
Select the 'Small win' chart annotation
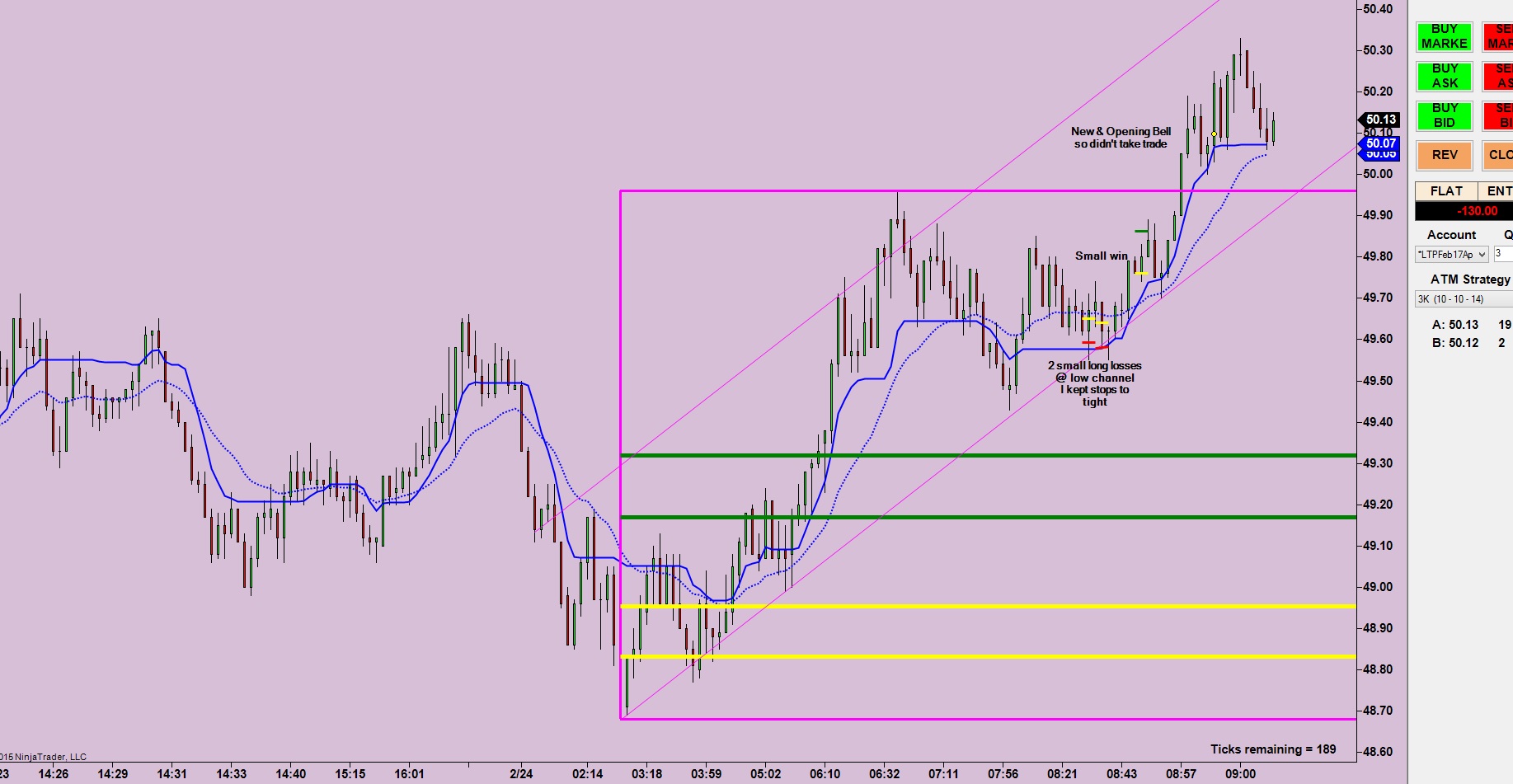[x=1101, y=256]
